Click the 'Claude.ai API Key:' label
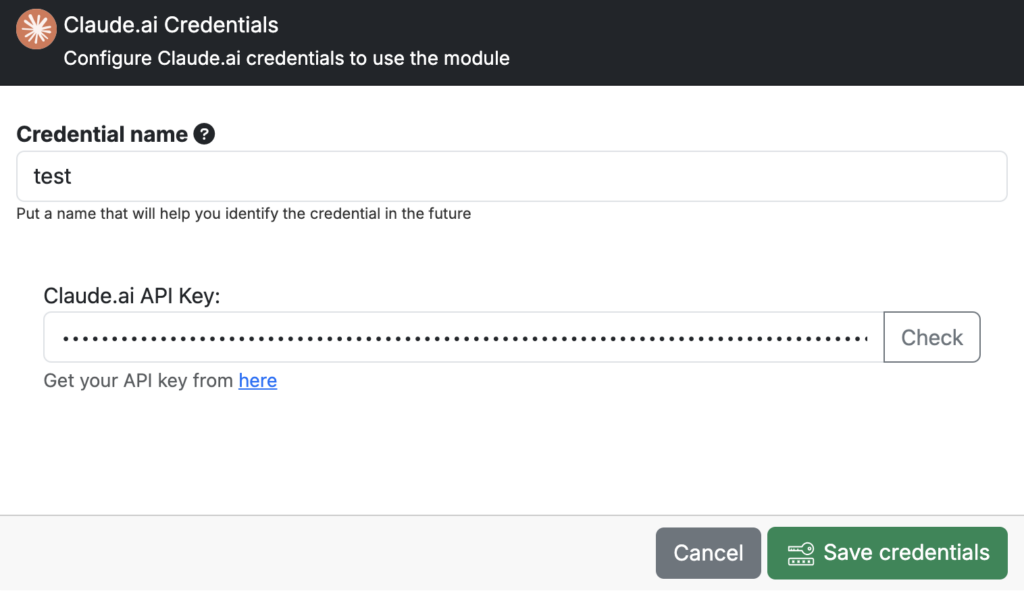 tap(132, 296)
